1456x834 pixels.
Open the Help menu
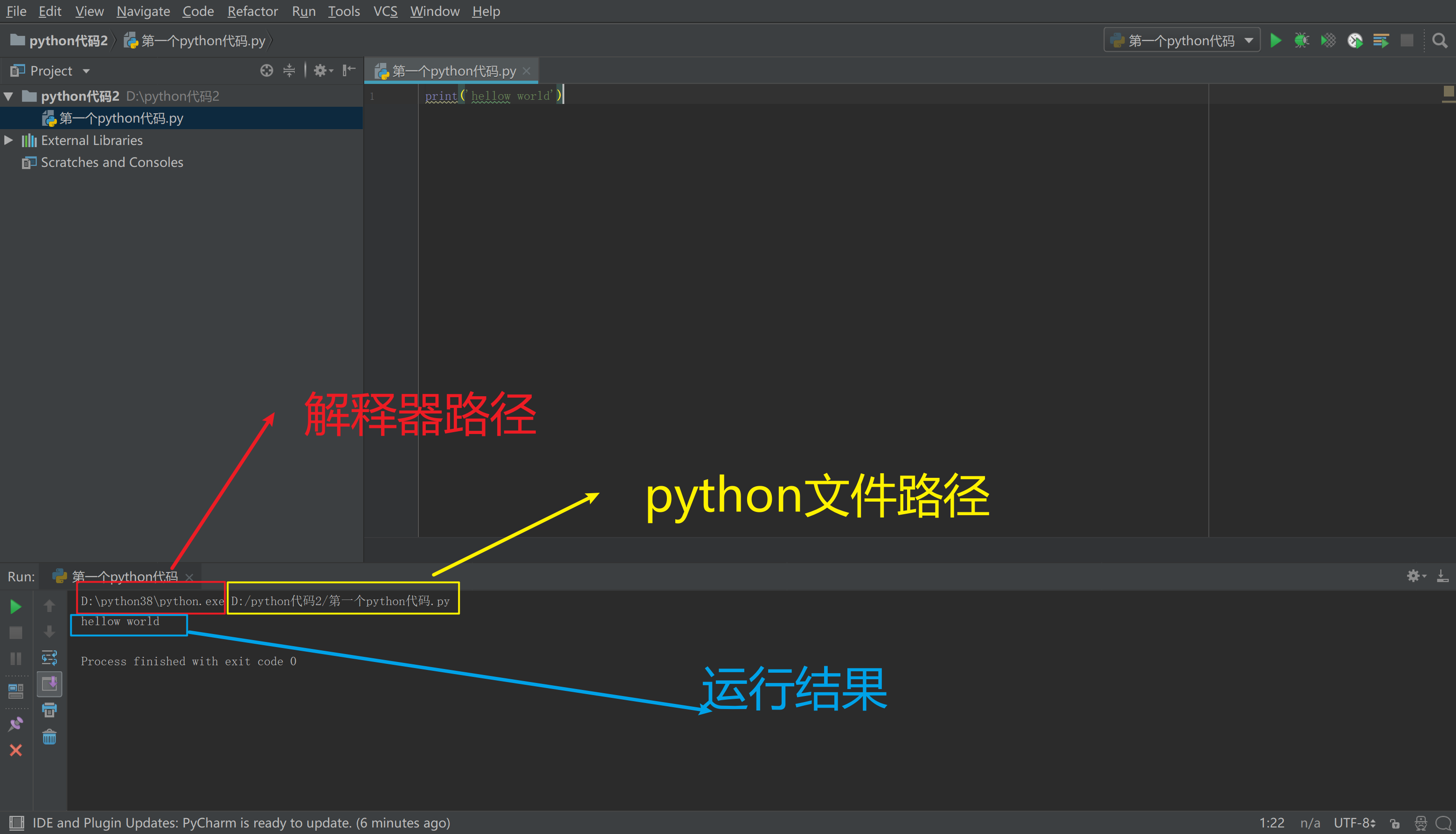486,11
